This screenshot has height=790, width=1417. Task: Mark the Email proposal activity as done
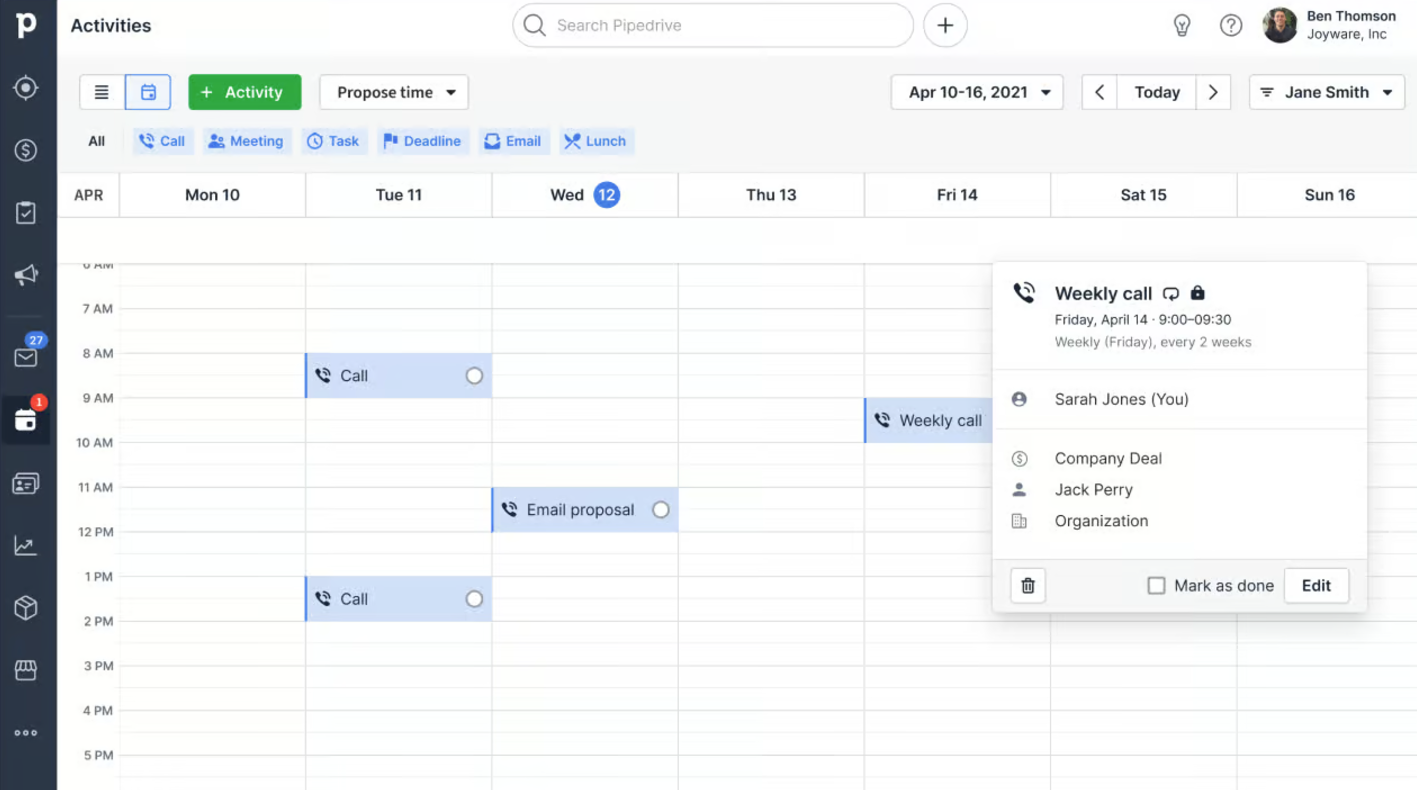click(661, 510)
